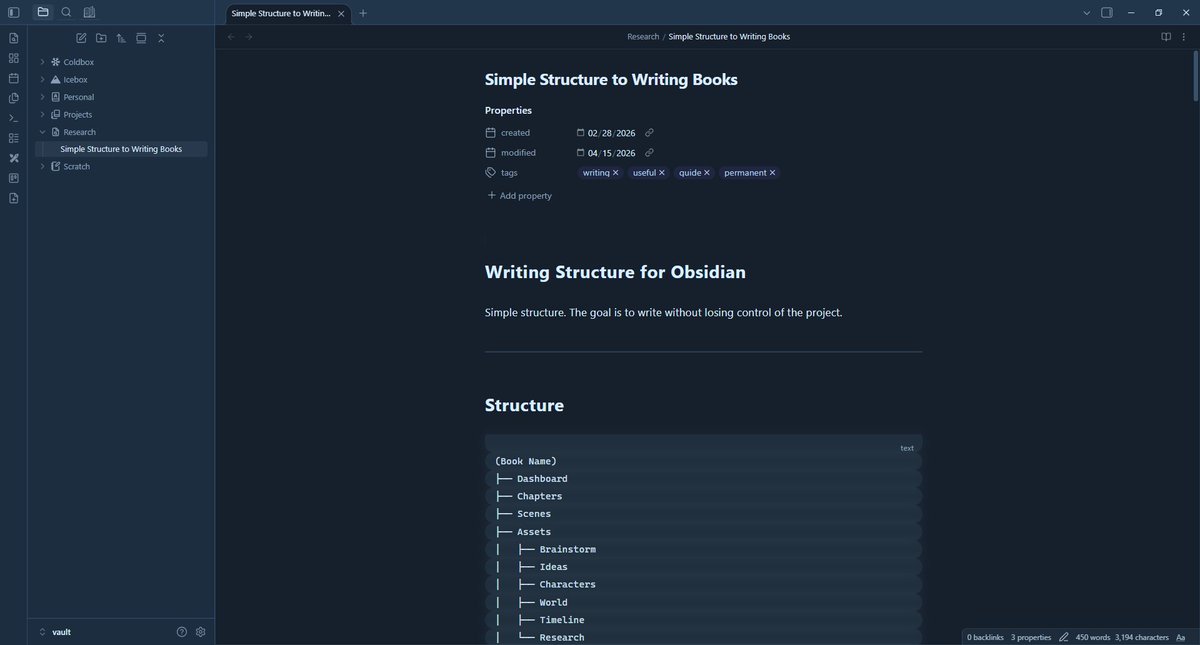Click the four-squares grid ribbon icon
The height and width of the screenshot is (645, 1200).
14,58
